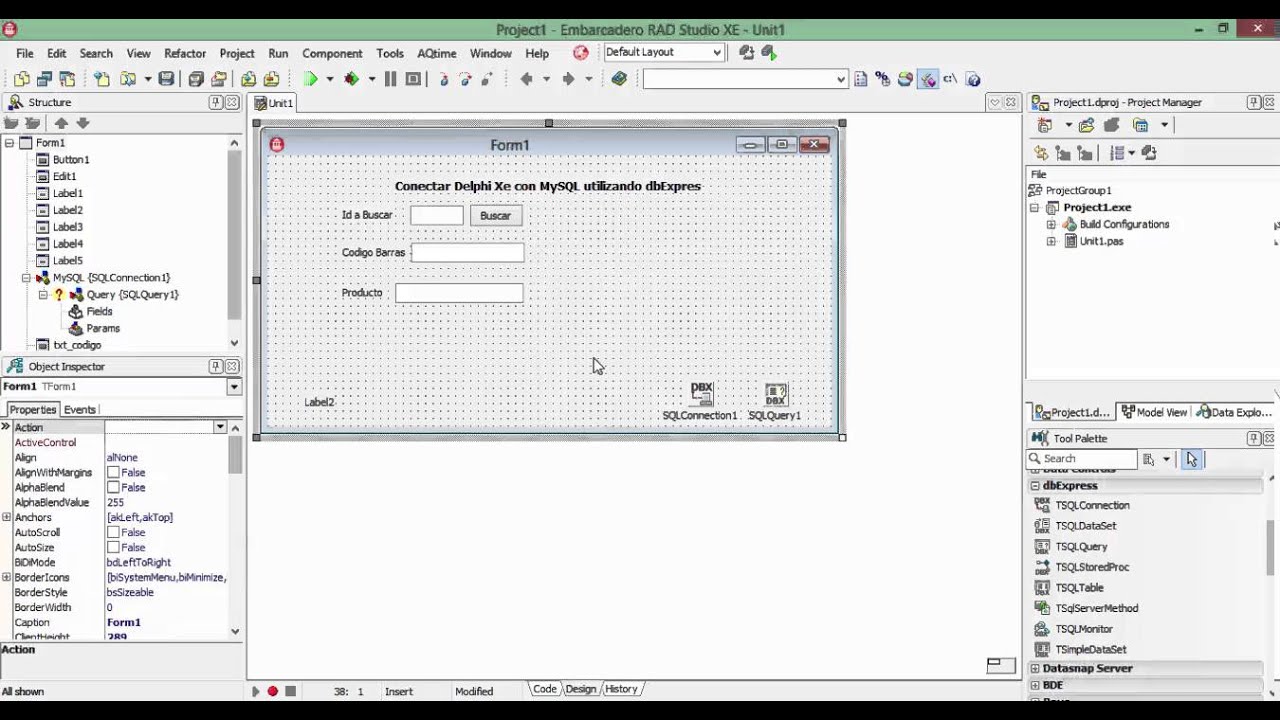This screenshot has height=720, width=1280.
Task: Click the Program Reset stop icon
Action: coord(412,79)
